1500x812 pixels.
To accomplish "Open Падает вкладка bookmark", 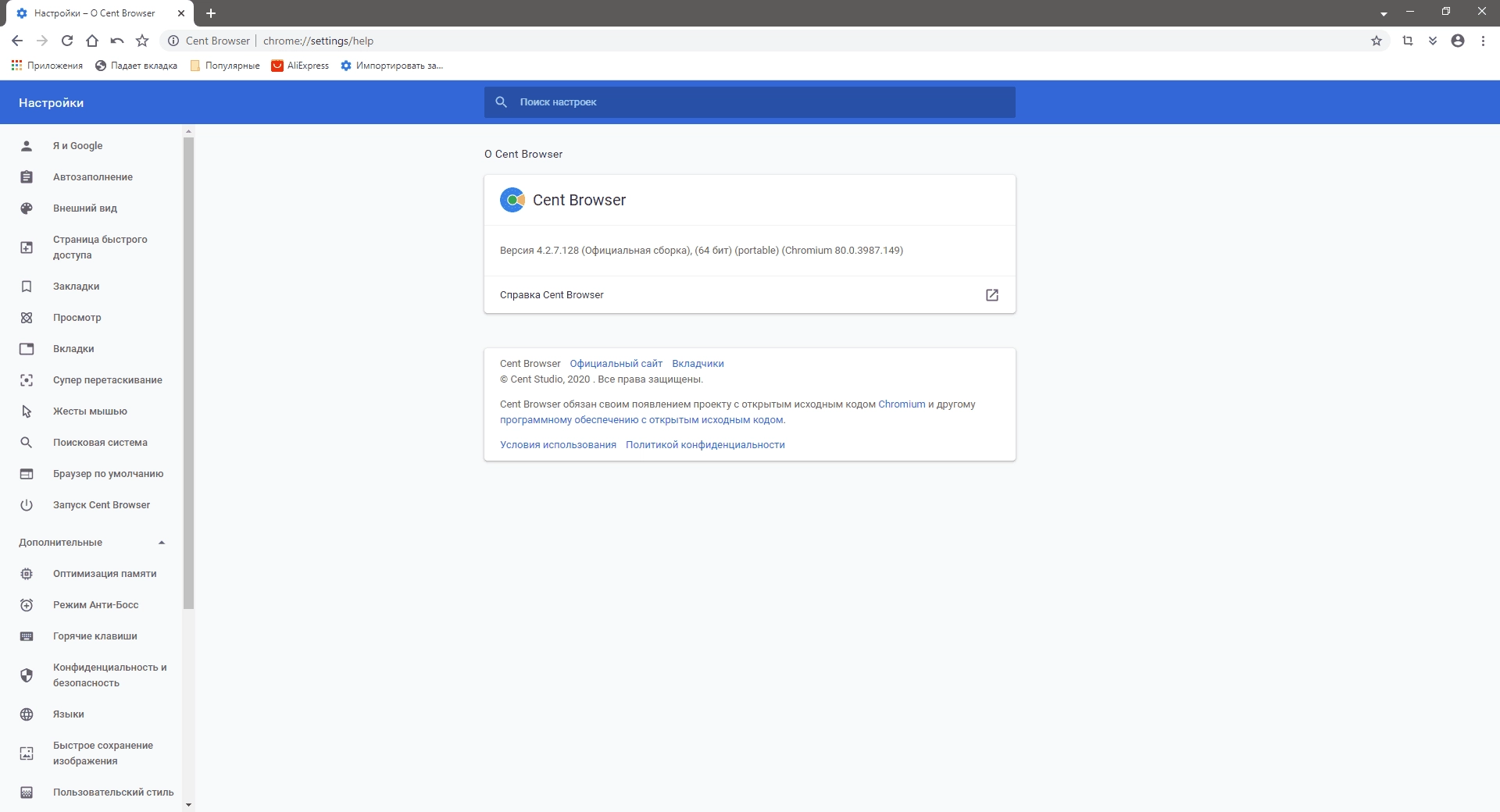I will (x=137, y=66).
